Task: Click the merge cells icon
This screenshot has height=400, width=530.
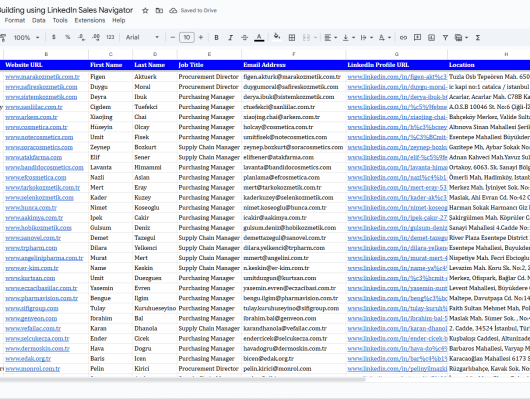Action: [x=306, y=38]
